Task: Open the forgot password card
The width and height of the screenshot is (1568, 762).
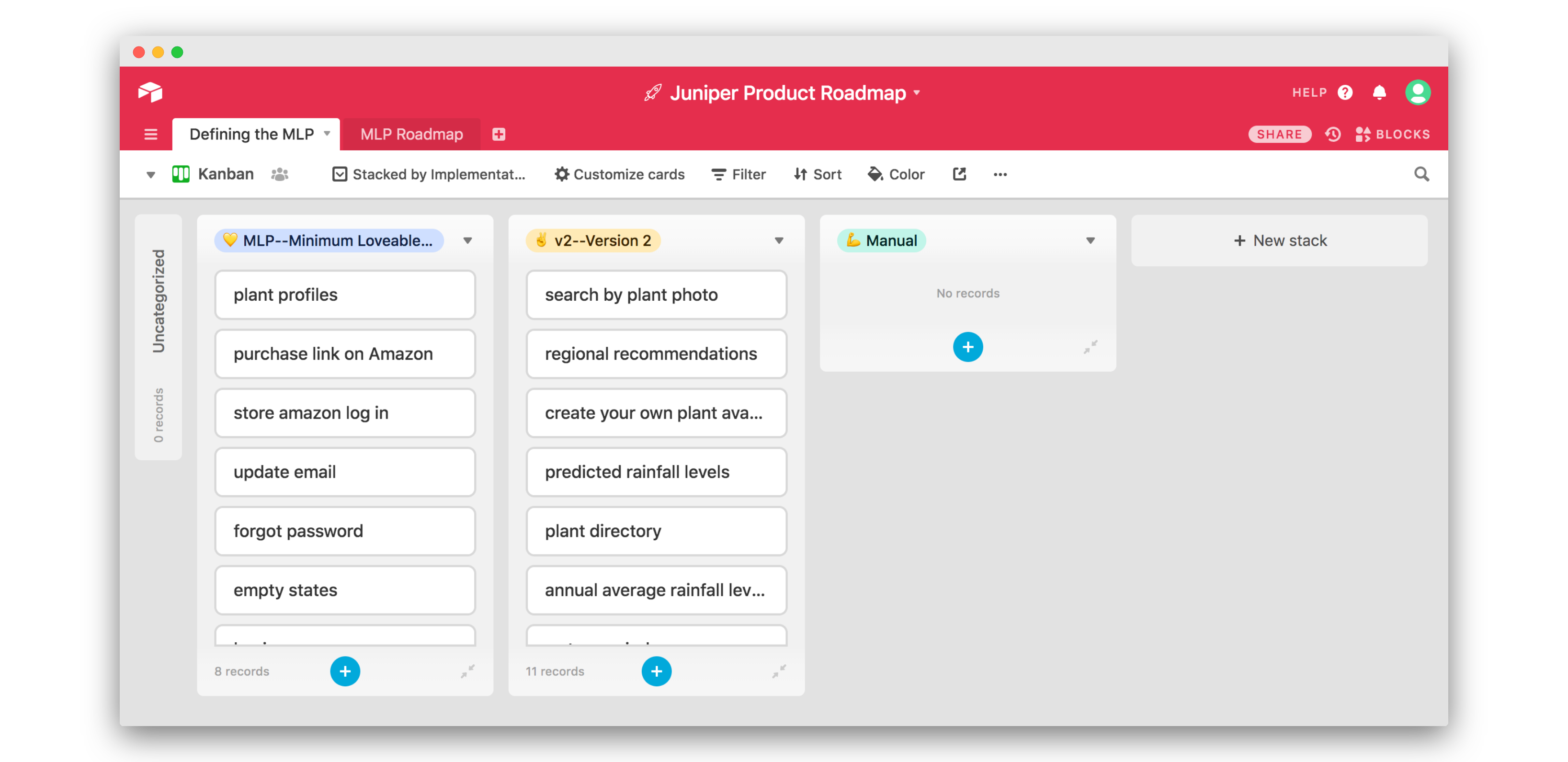Action: [344, 531]
